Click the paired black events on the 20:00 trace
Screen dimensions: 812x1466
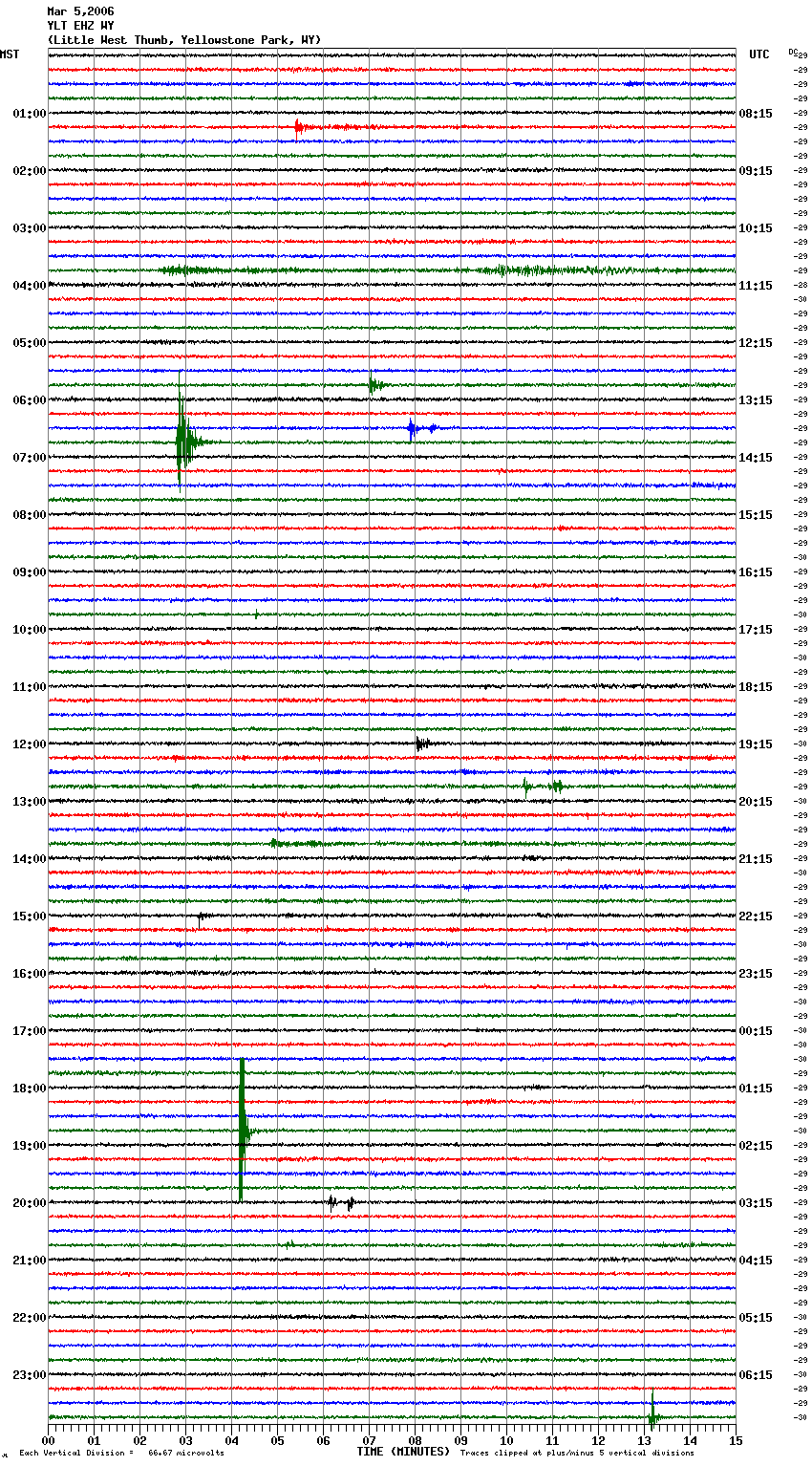point(341,1203)
